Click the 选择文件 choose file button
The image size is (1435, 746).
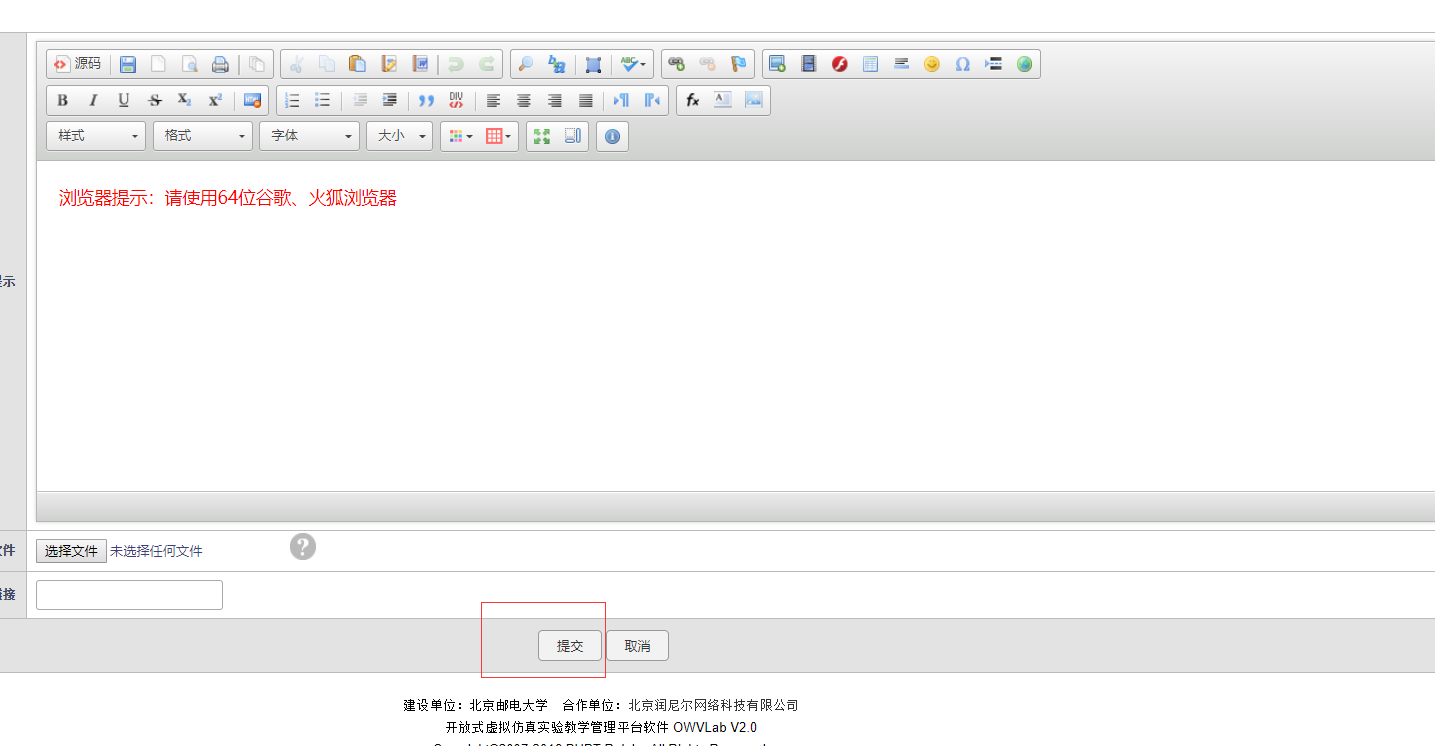point(71,551)
